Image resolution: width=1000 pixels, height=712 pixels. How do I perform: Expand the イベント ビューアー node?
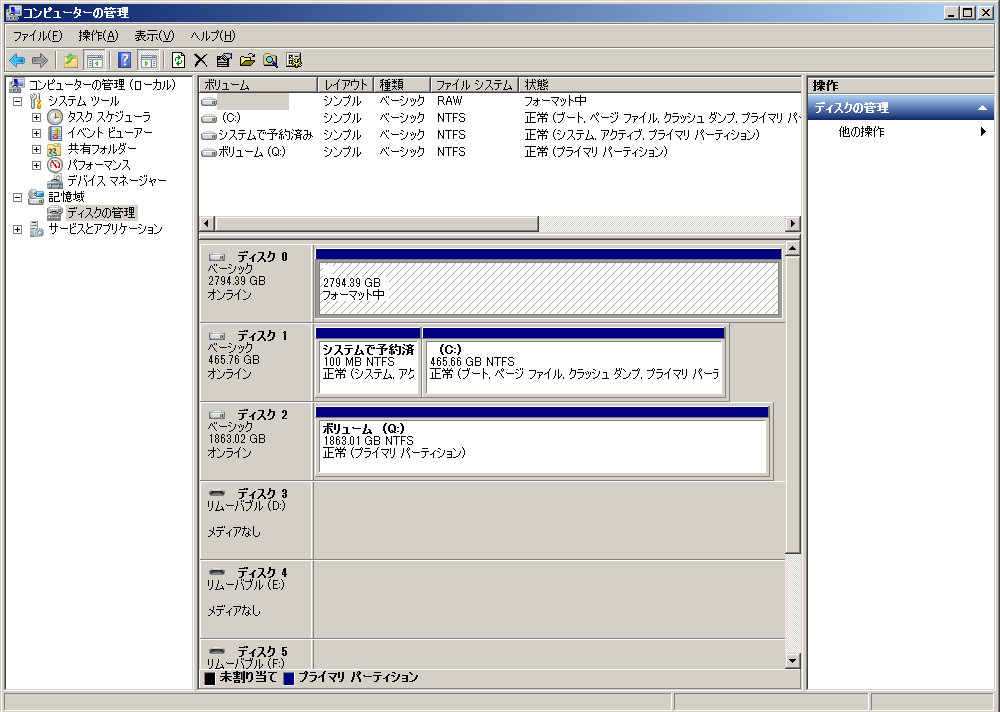pos(36,133)
